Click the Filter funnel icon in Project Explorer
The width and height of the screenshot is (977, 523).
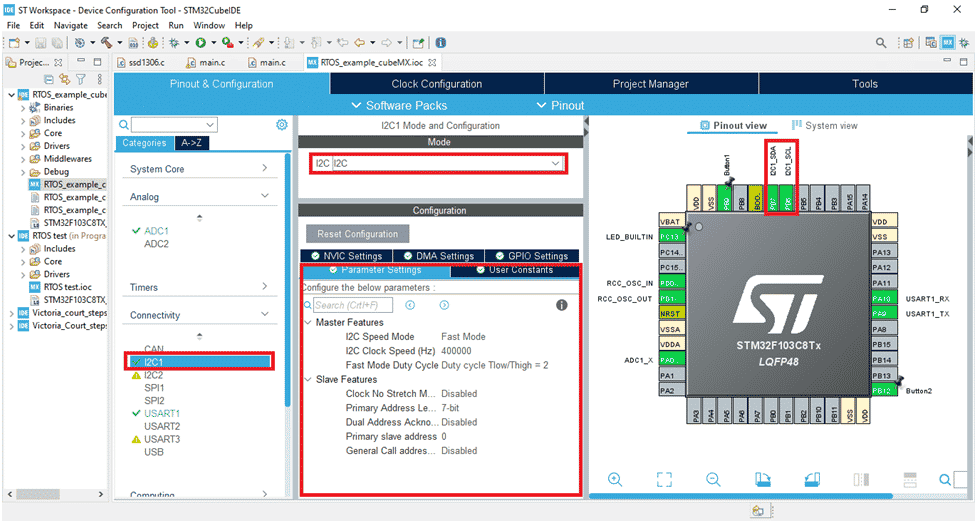pos(80,79)
